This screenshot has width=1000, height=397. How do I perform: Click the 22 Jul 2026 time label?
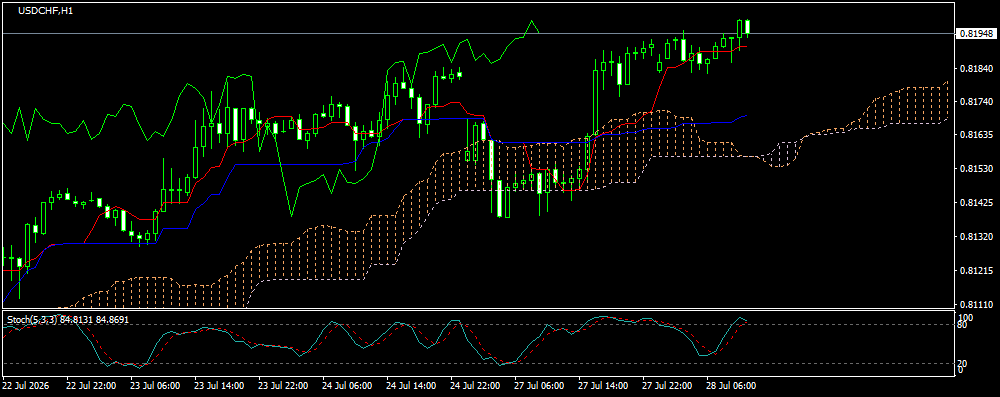(25, 386)
